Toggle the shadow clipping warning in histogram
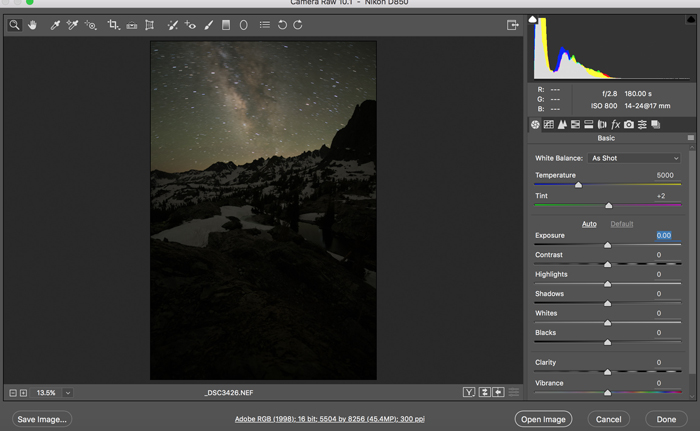The image size is (700, 431). pyautogui.click(x=533, y=19)
